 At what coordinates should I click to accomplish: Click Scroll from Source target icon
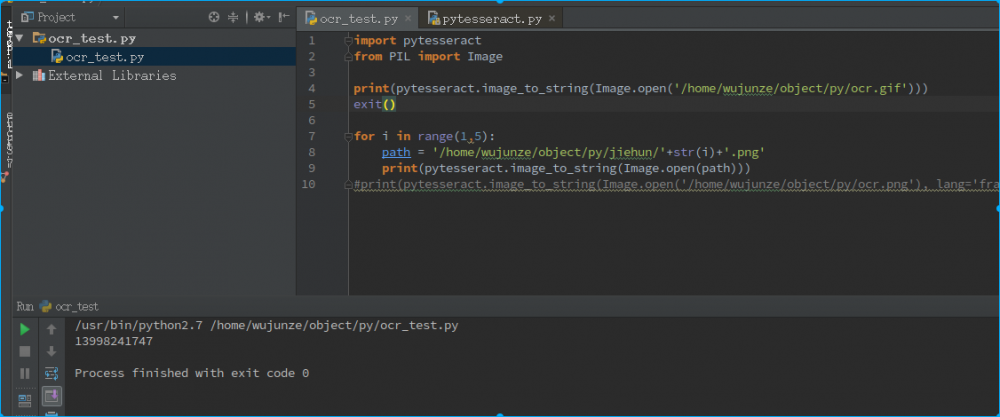point(214,17)
